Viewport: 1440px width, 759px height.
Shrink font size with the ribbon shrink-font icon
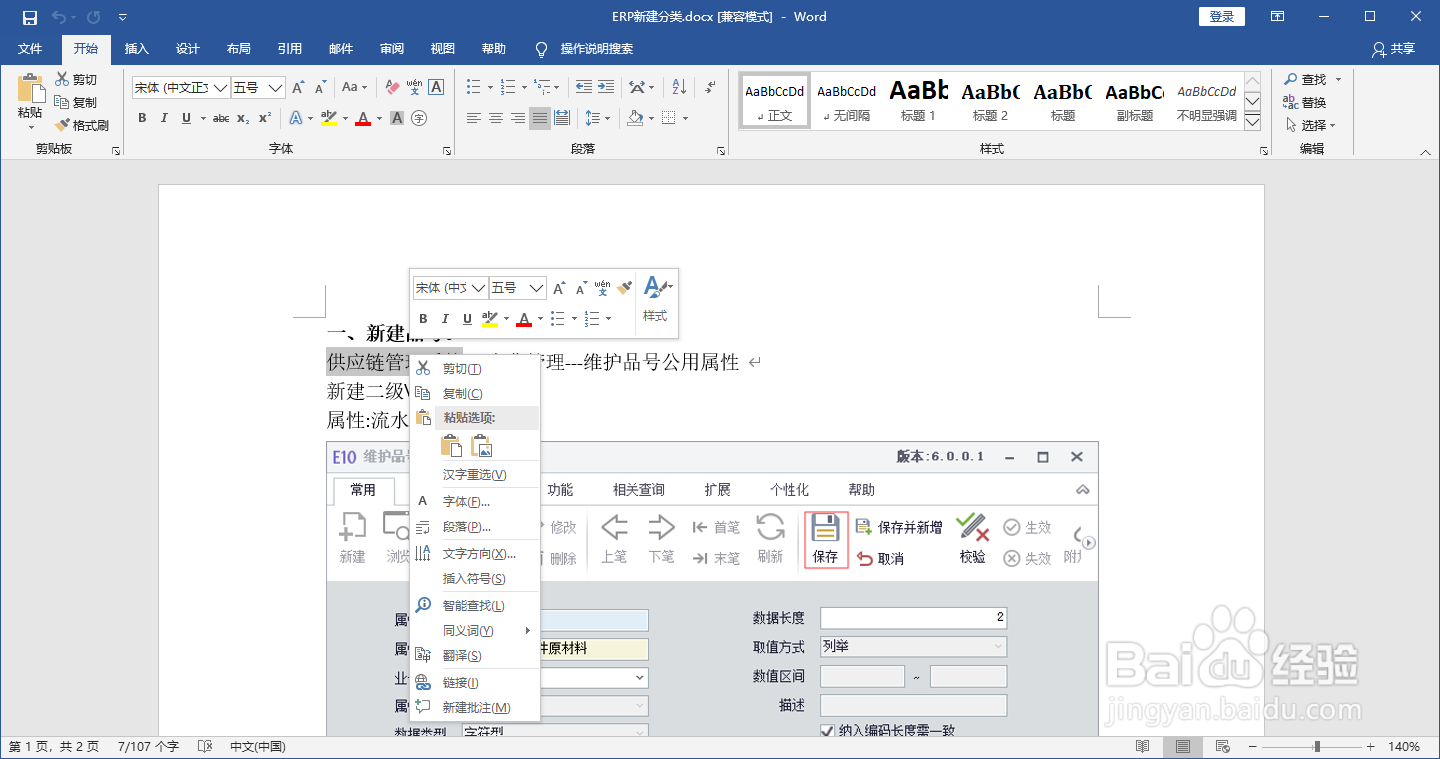321,88
